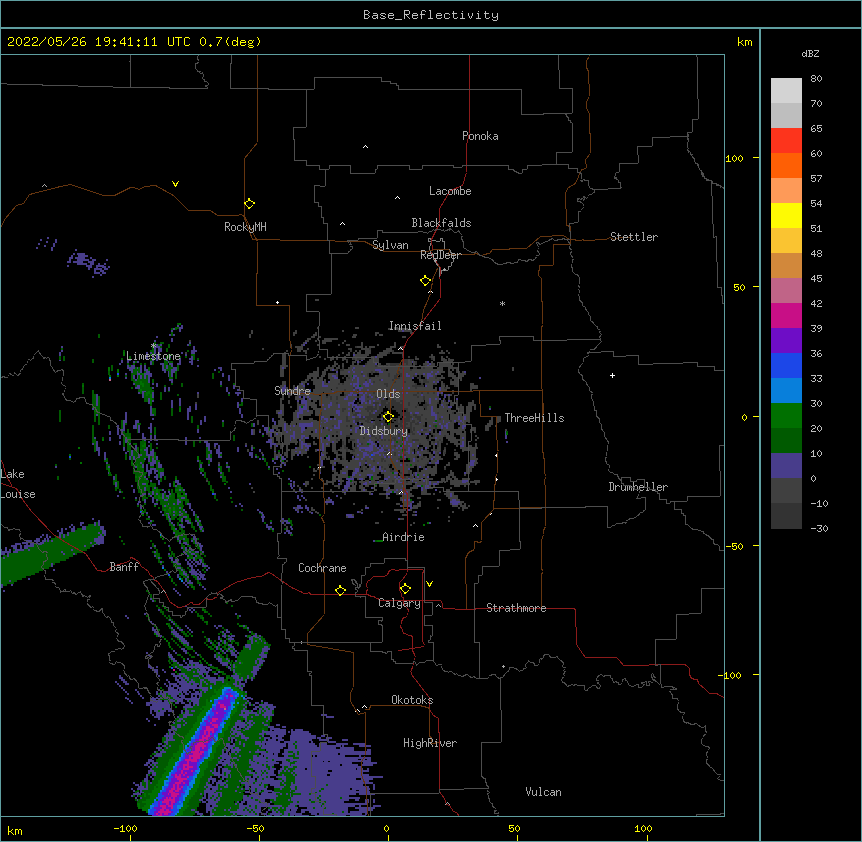This screenshot has width=862, height=842.
Task: Click the yellow V marker northwest of RockyMH
Action: point(175,184)
